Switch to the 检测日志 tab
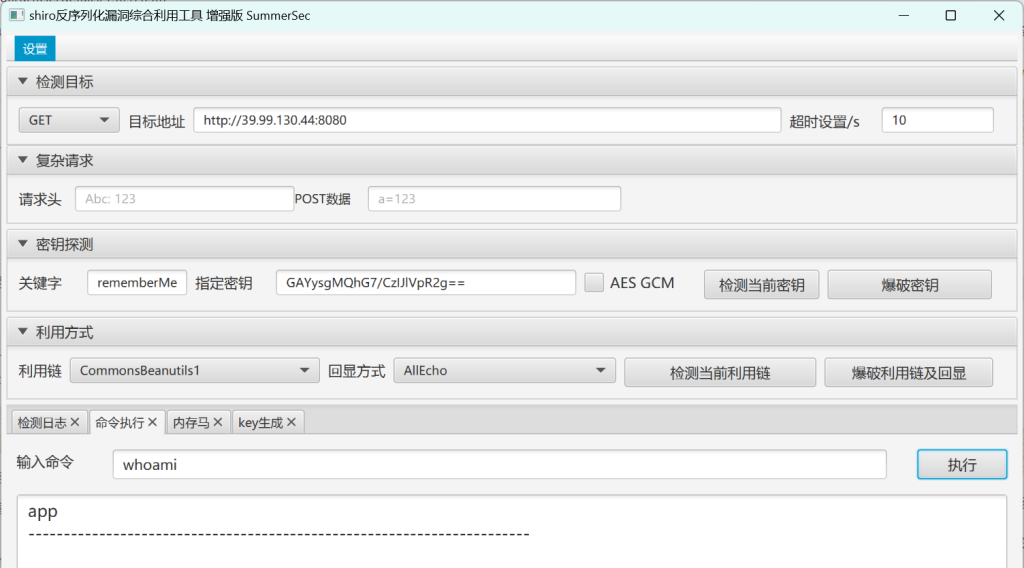 [x=42, y=423]
